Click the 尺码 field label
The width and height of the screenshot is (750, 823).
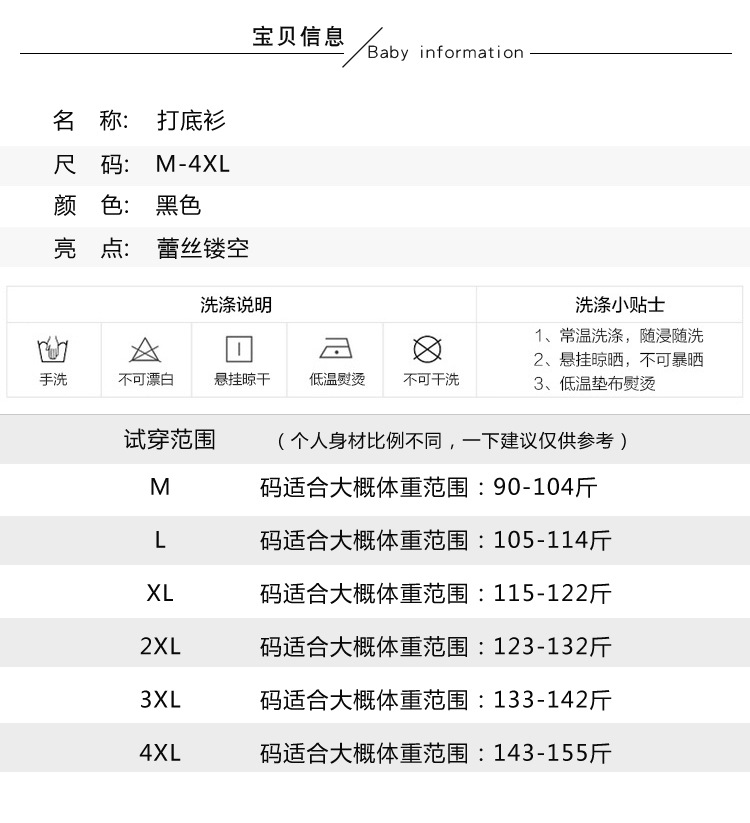click(91, 164)
